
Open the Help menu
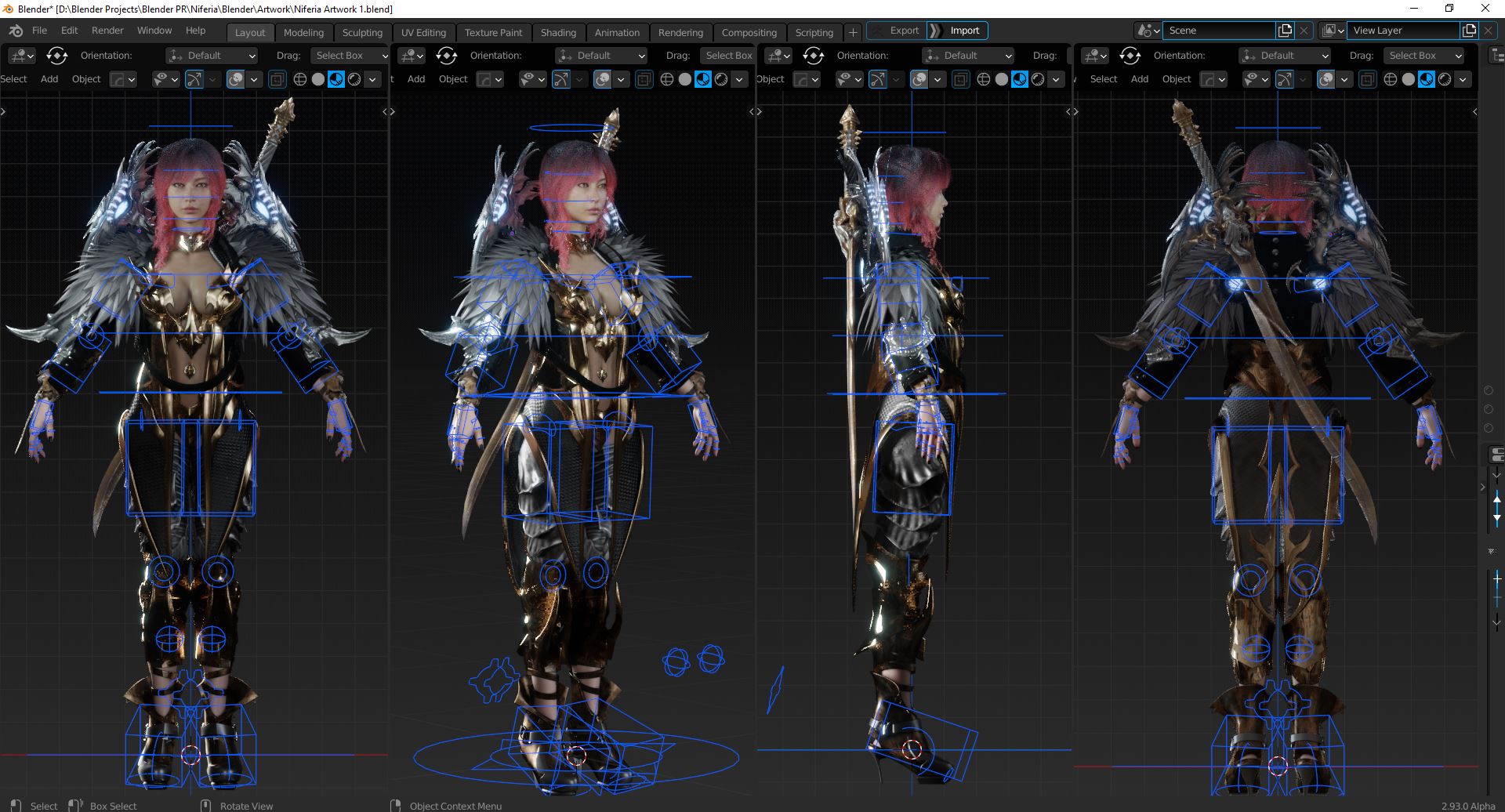[195, 31]
